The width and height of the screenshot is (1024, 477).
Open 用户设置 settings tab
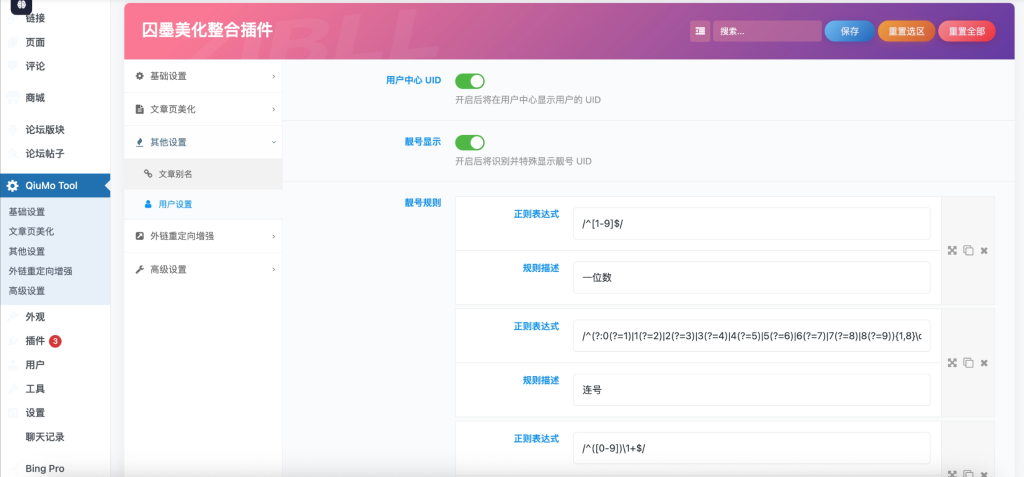[x=203, y=204]
